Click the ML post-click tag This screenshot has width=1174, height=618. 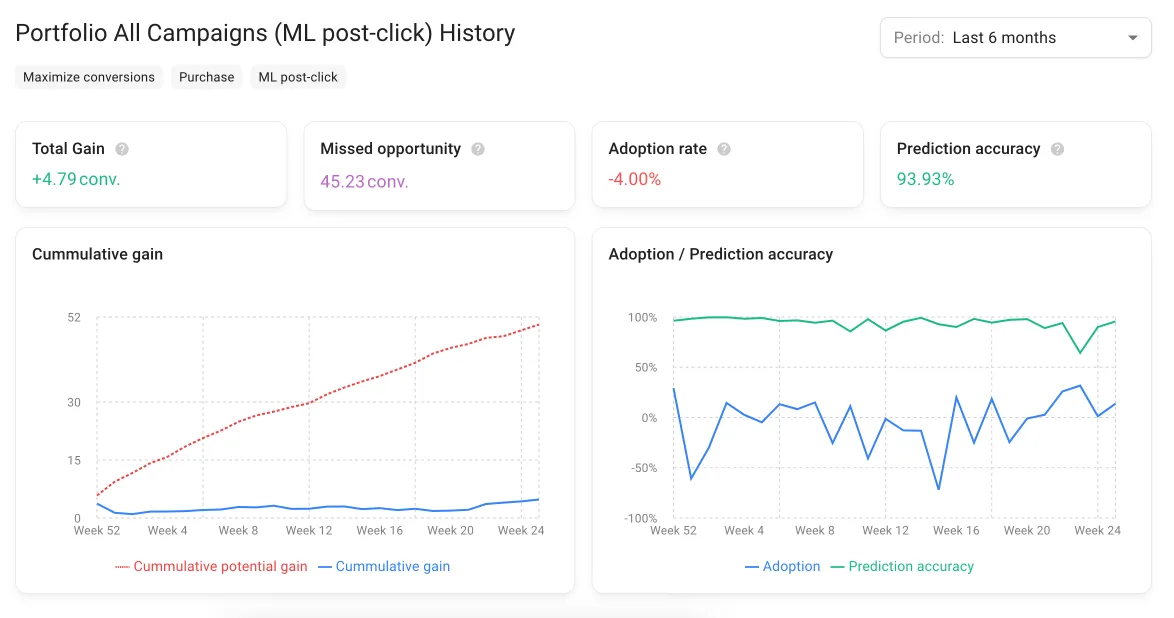click(298, 76)
